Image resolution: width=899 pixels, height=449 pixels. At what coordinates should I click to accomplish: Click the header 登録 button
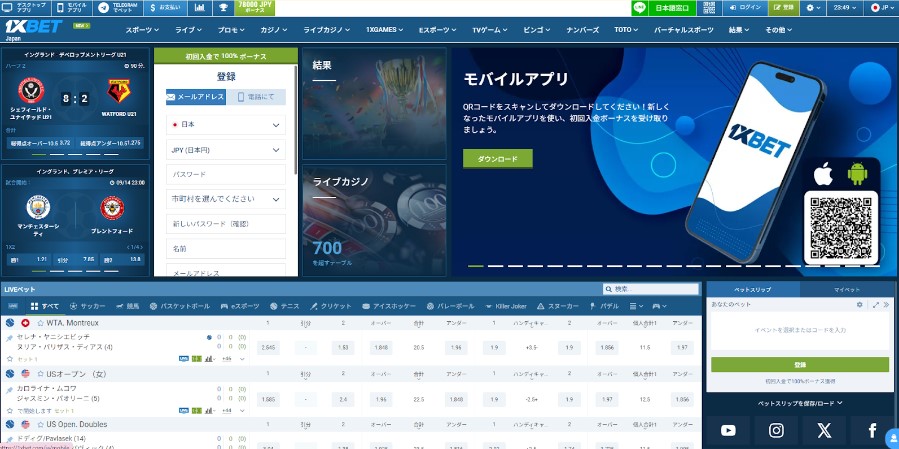click(783, 8)
